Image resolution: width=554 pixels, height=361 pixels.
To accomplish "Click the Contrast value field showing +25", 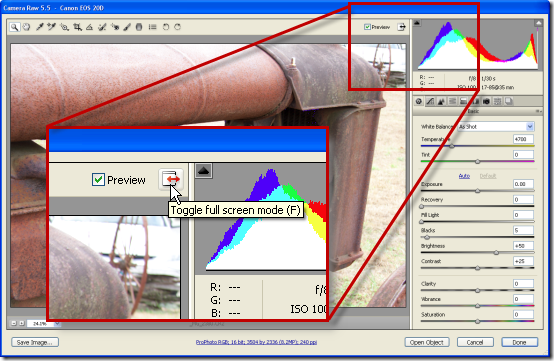I will [523, 261].
